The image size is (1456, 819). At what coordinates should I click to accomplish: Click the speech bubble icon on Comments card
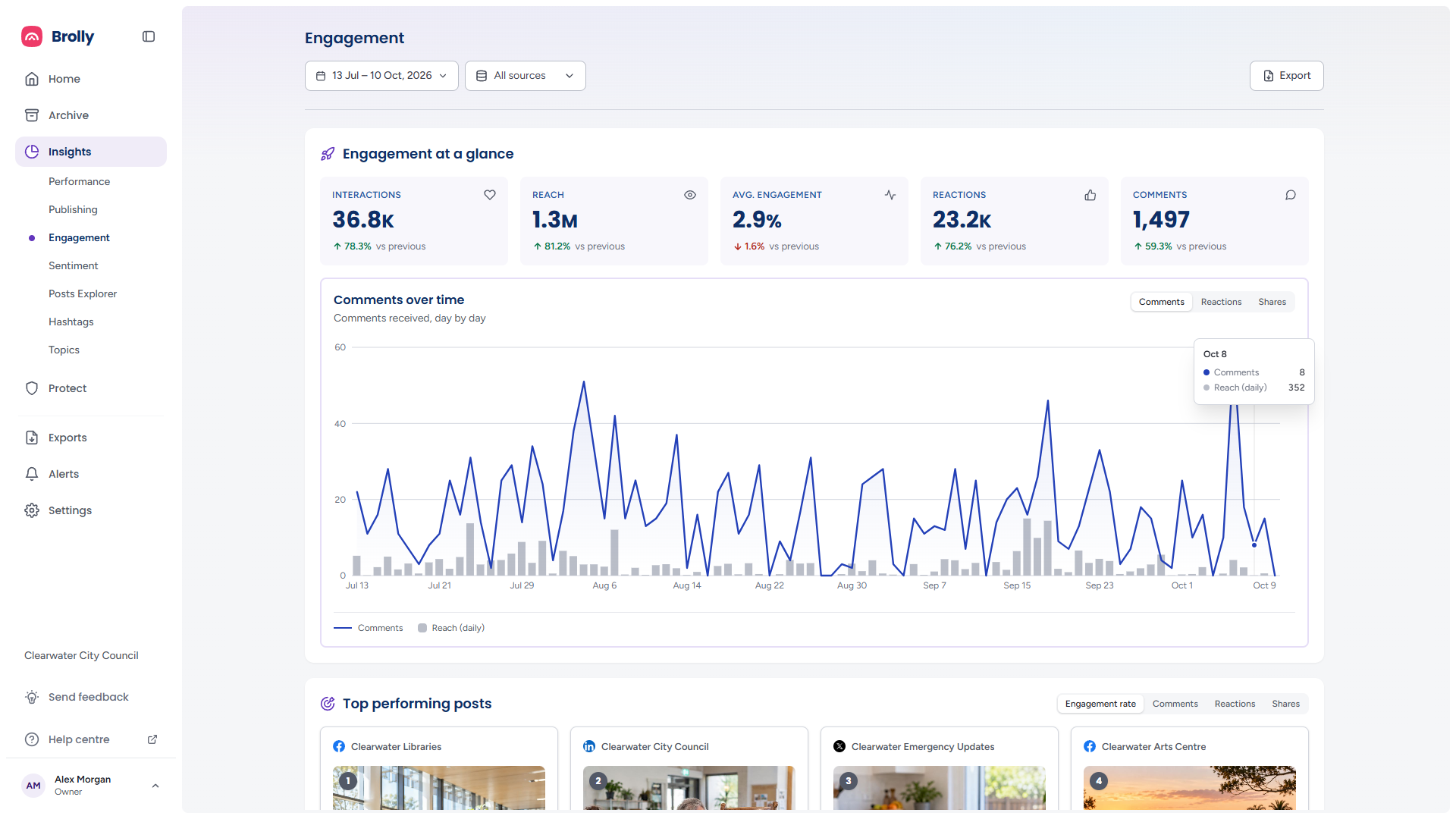1291,195
